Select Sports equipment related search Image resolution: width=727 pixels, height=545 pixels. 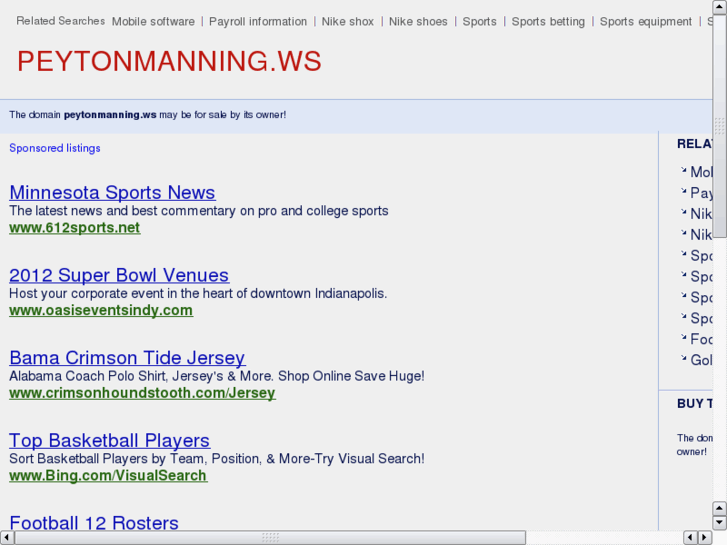point(646,22)
